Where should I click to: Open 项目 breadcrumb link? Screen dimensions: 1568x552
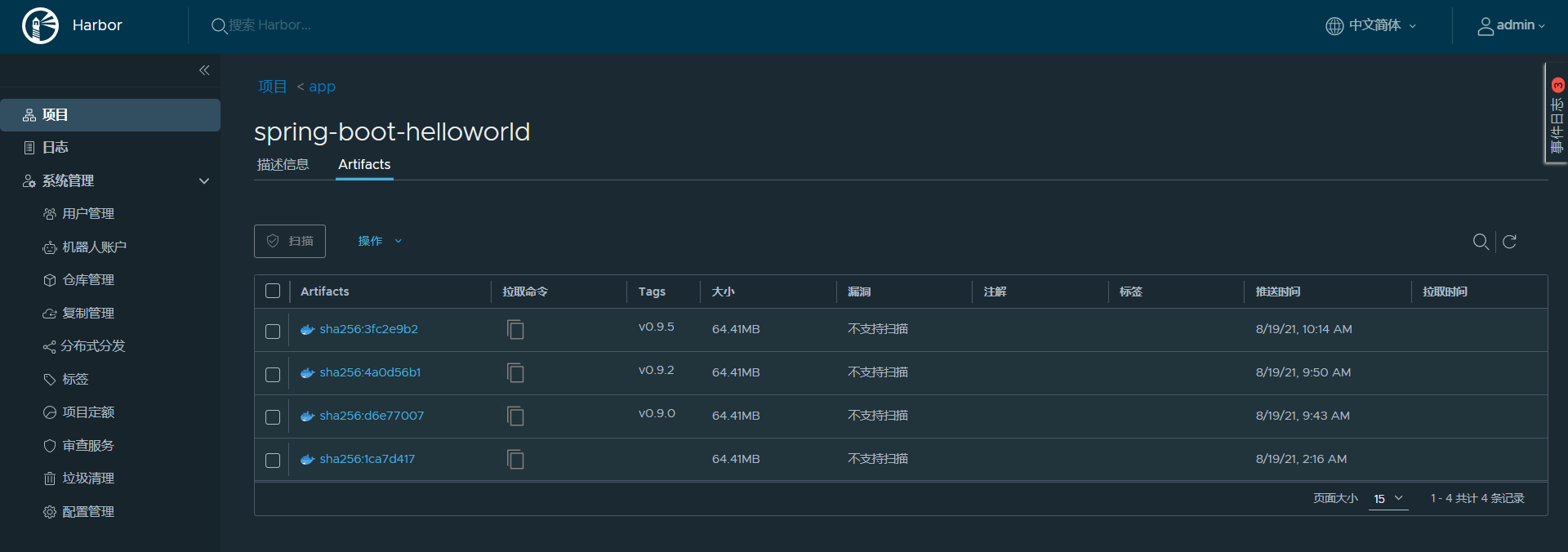[x=272, y=87]
